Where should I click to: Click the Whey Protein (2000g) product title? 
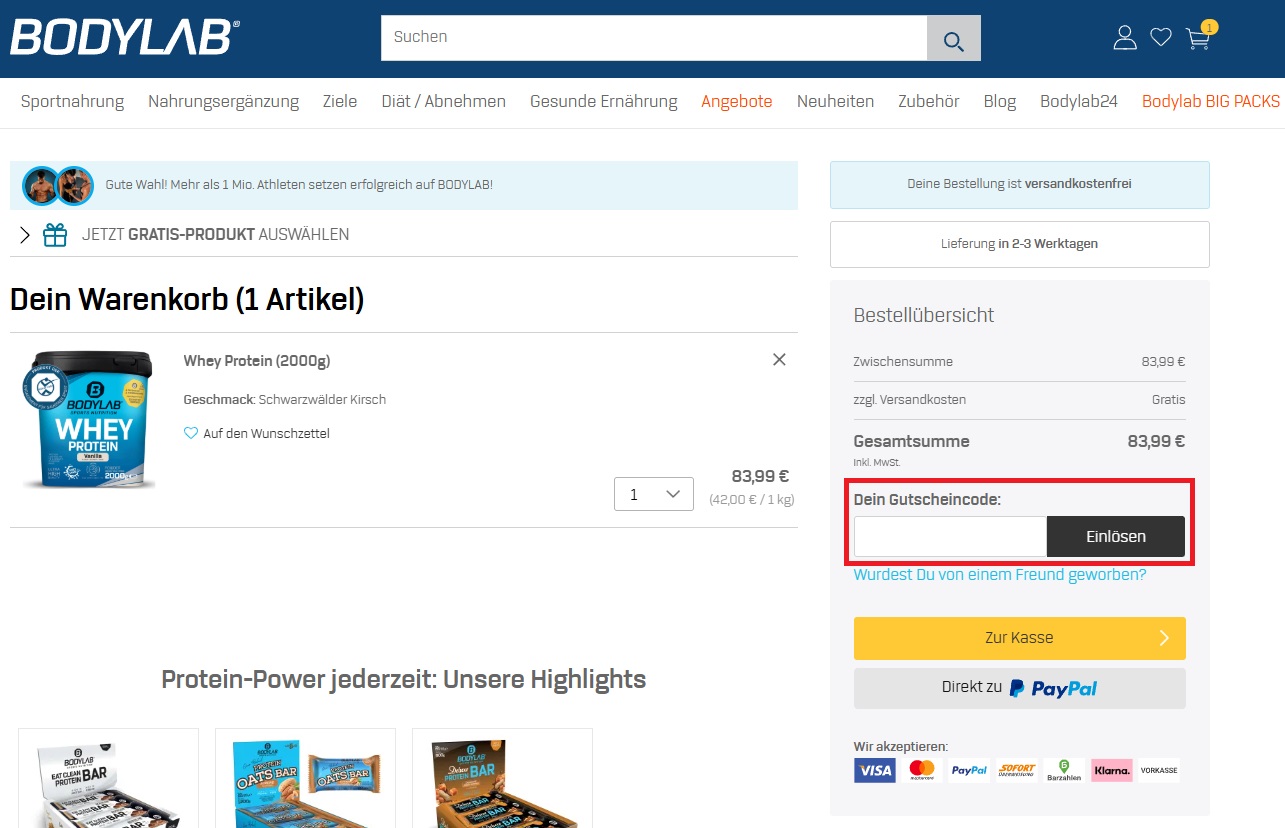[x=257, y=361]
